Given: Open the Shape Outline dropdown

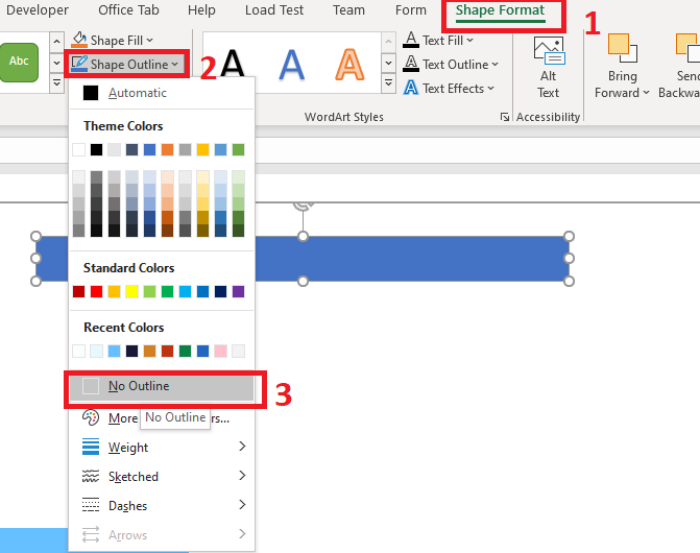Looking at the screenshot, I should tap(126, 64).
